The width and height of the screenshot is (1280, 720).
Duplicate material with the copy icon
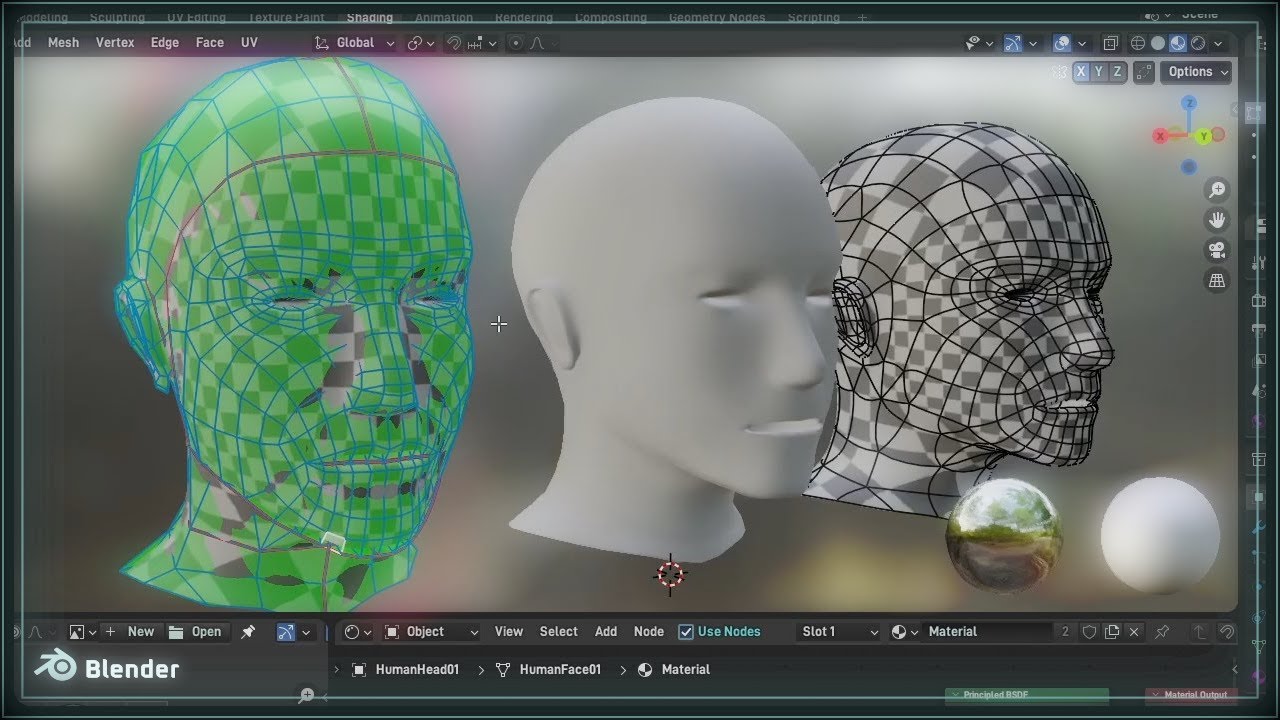point(1112,632)
